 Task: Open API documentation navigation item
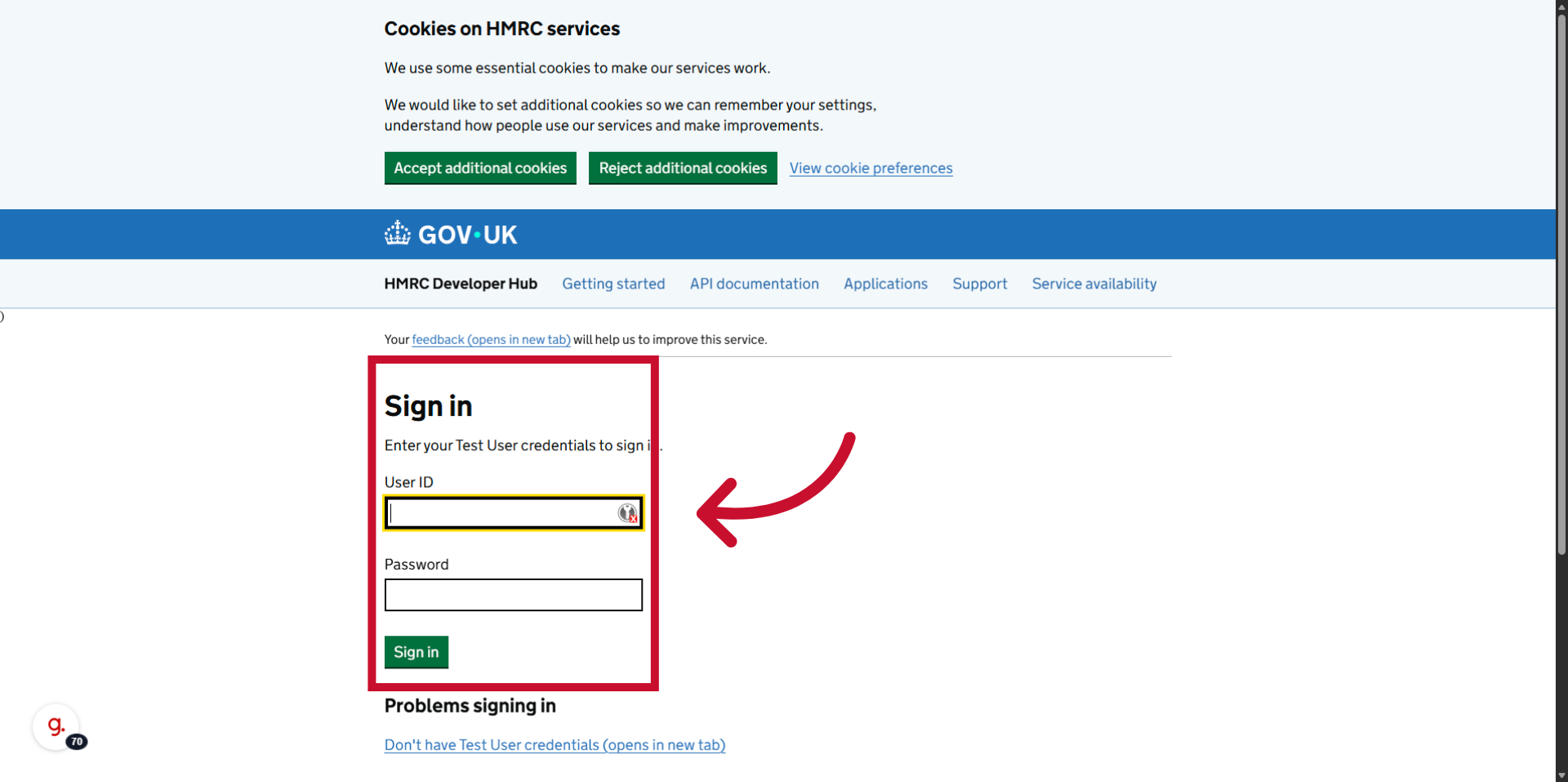755,284
